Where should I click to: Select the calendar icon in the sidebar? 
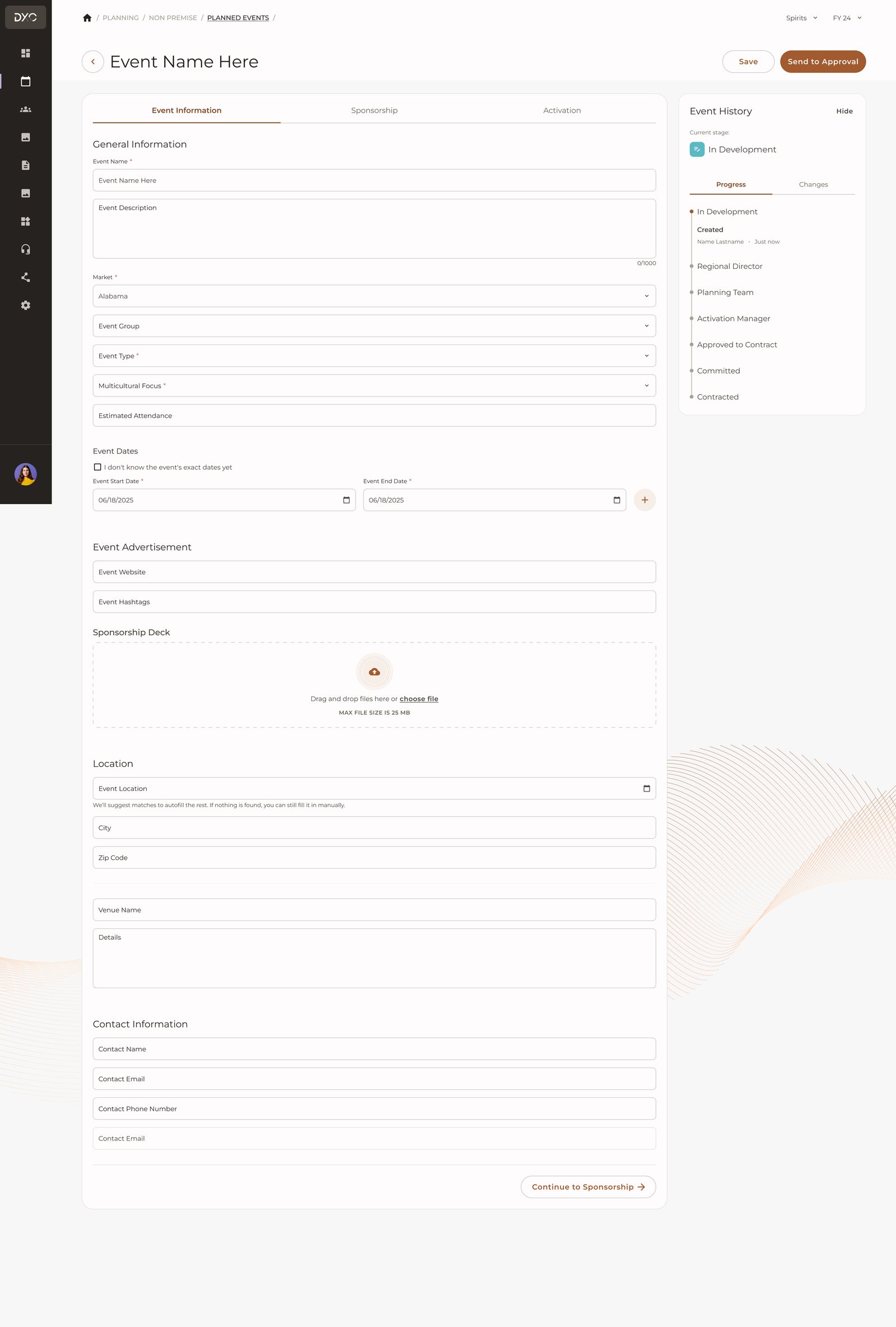click(x=26, y=81)
